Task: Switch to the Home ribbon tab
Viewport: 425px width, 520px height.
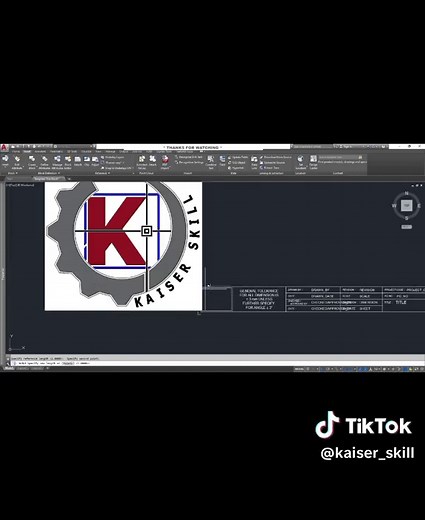Action: click(x=16, y=152)
